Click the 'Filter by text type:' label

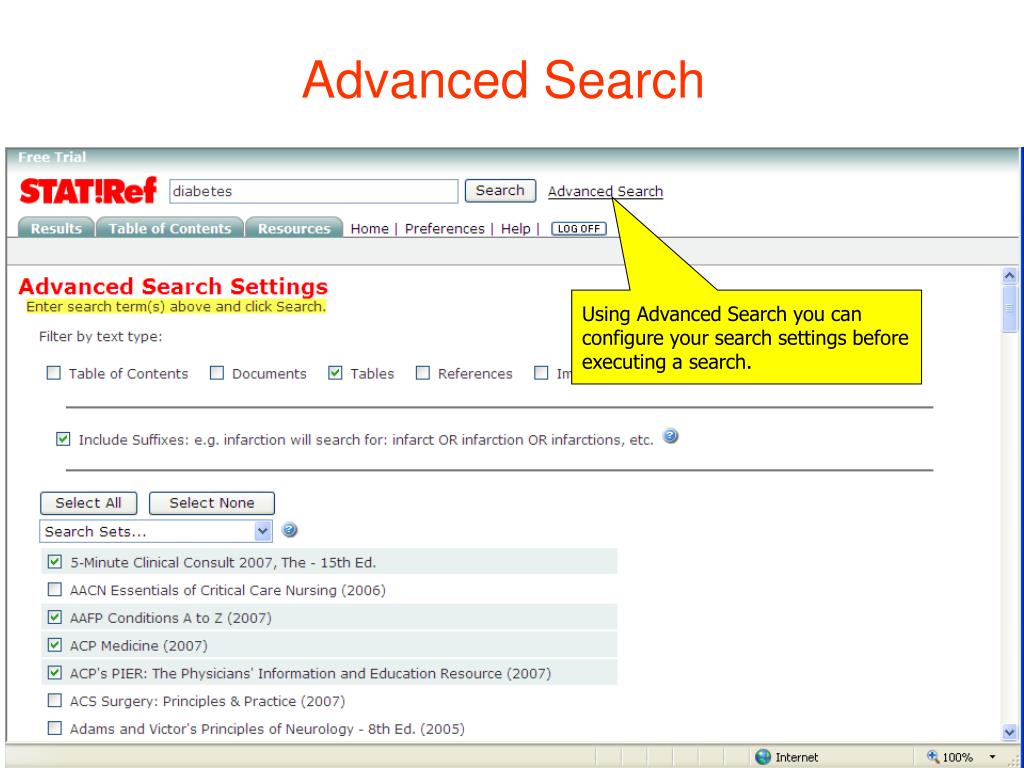[x=101, y=336]
